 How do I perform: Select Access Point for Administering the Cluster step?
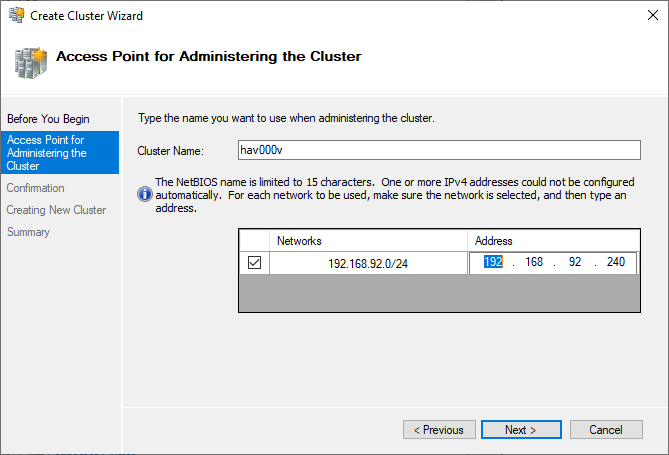tap(59, 153)
